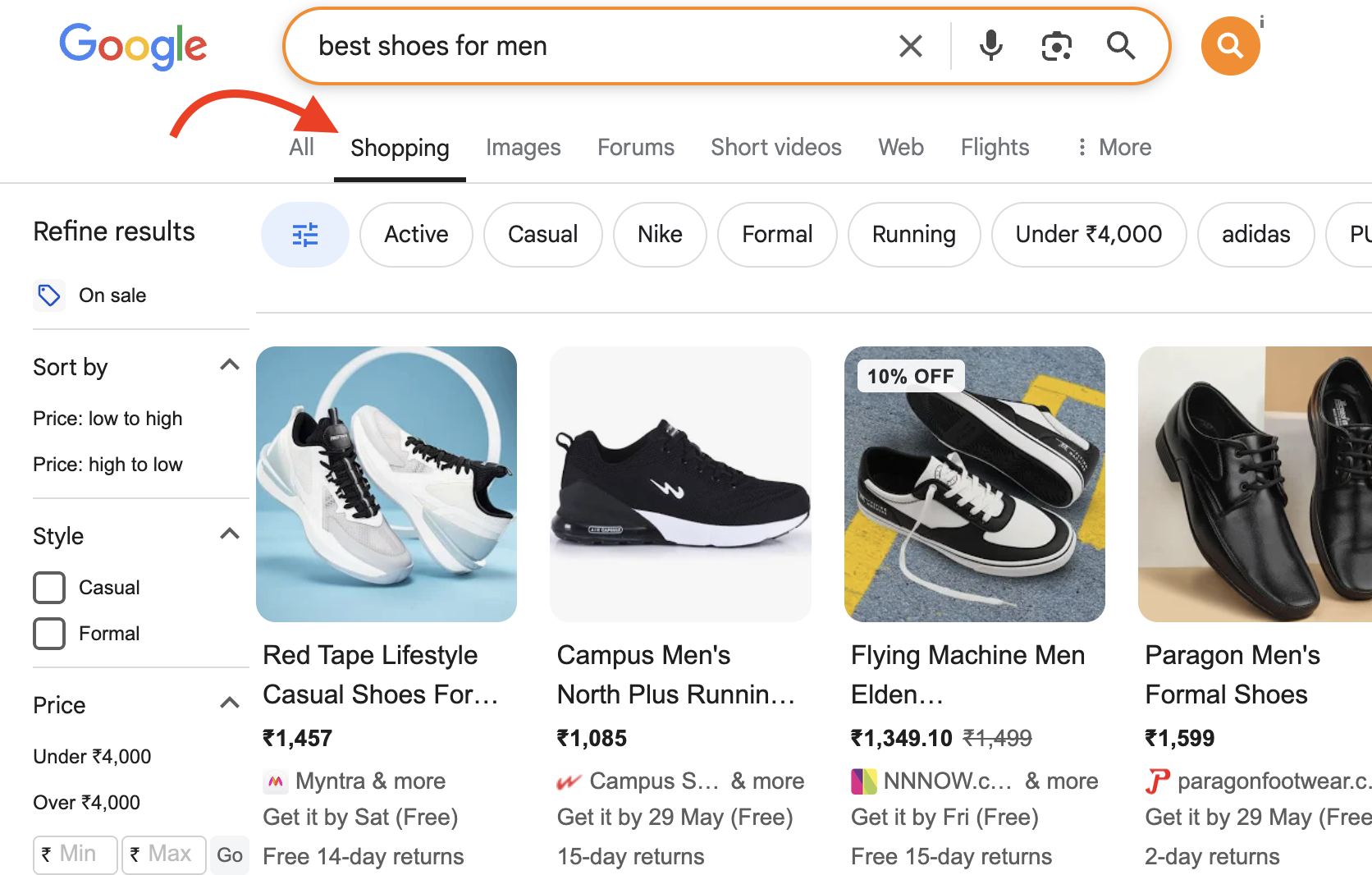Open the Campus black shoe image
This screenshot has width=1372, height=875.
click(x=680, y=484)
